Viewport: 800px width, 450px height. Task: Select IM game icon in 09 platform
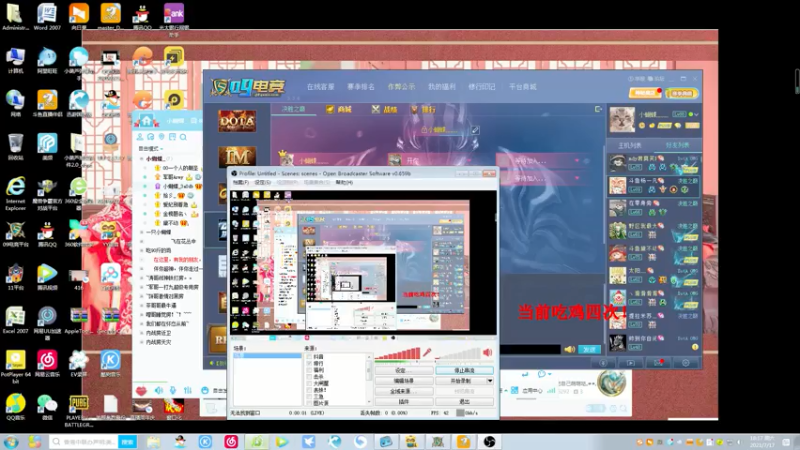pos(237,157)
